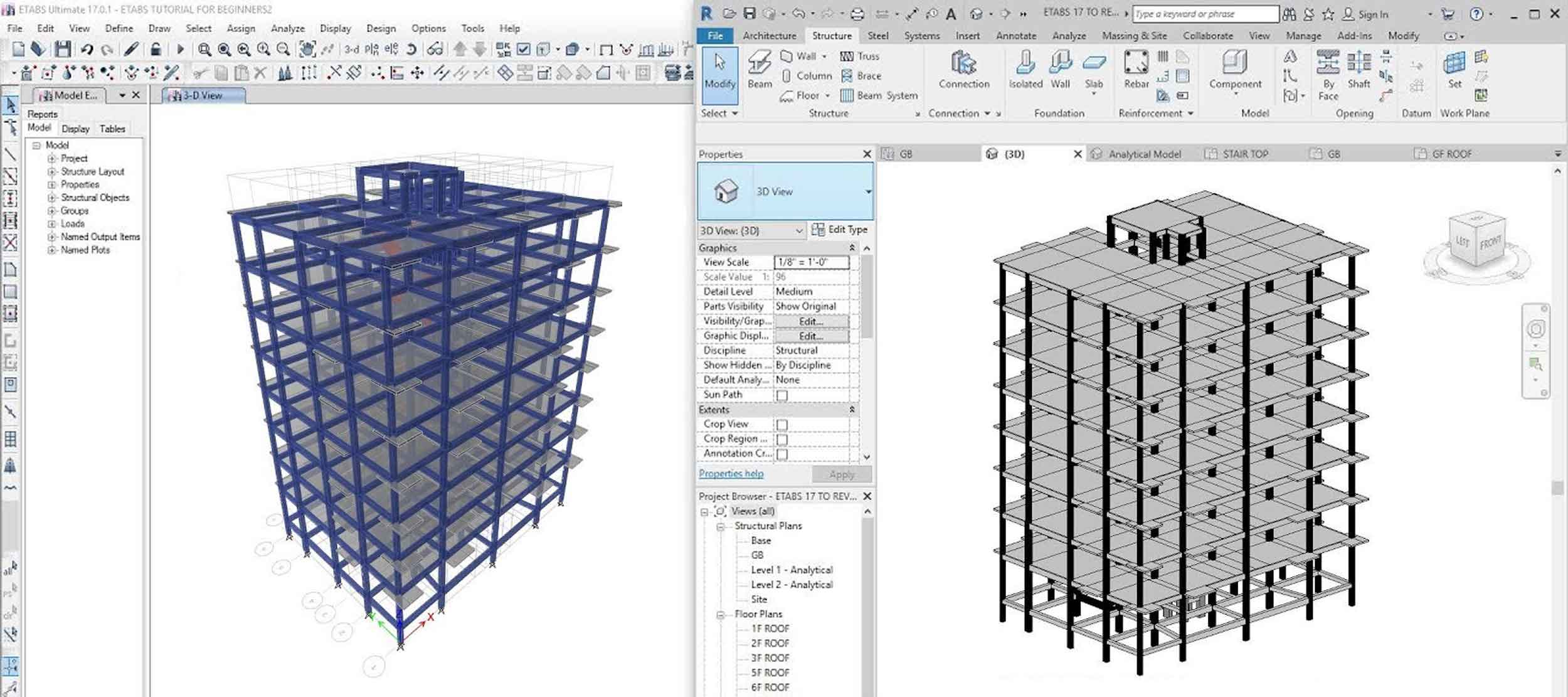Select the Isolated foundation tool
Image resolution: width=1568 pixels, height=697 pixels.
pos(1025,69)
